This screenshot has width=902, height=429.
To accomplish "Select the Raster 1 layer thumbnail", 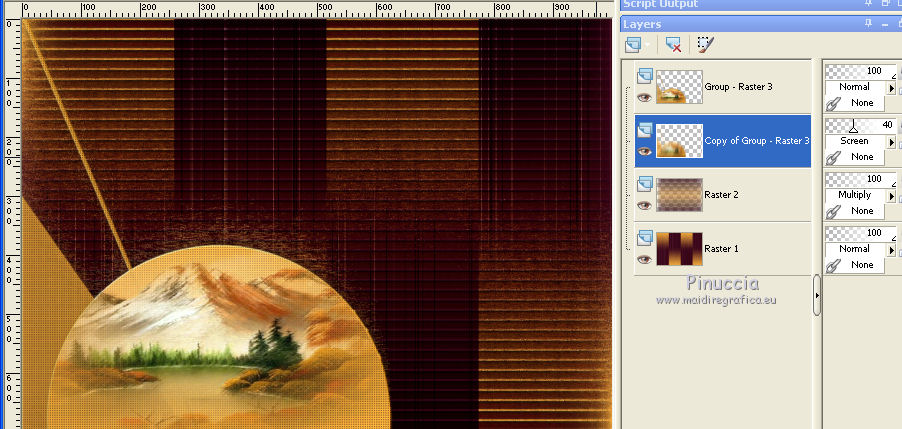I will (679, 249).
